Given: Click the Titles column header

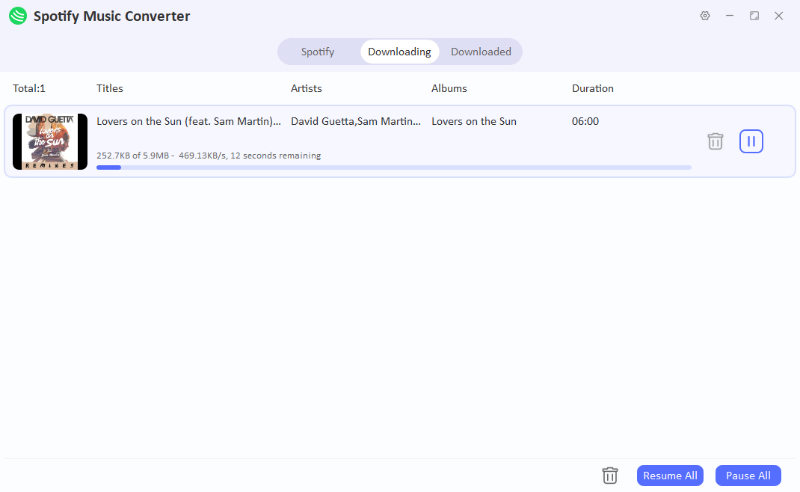Looking at the screenshot, I should (110, 88).
